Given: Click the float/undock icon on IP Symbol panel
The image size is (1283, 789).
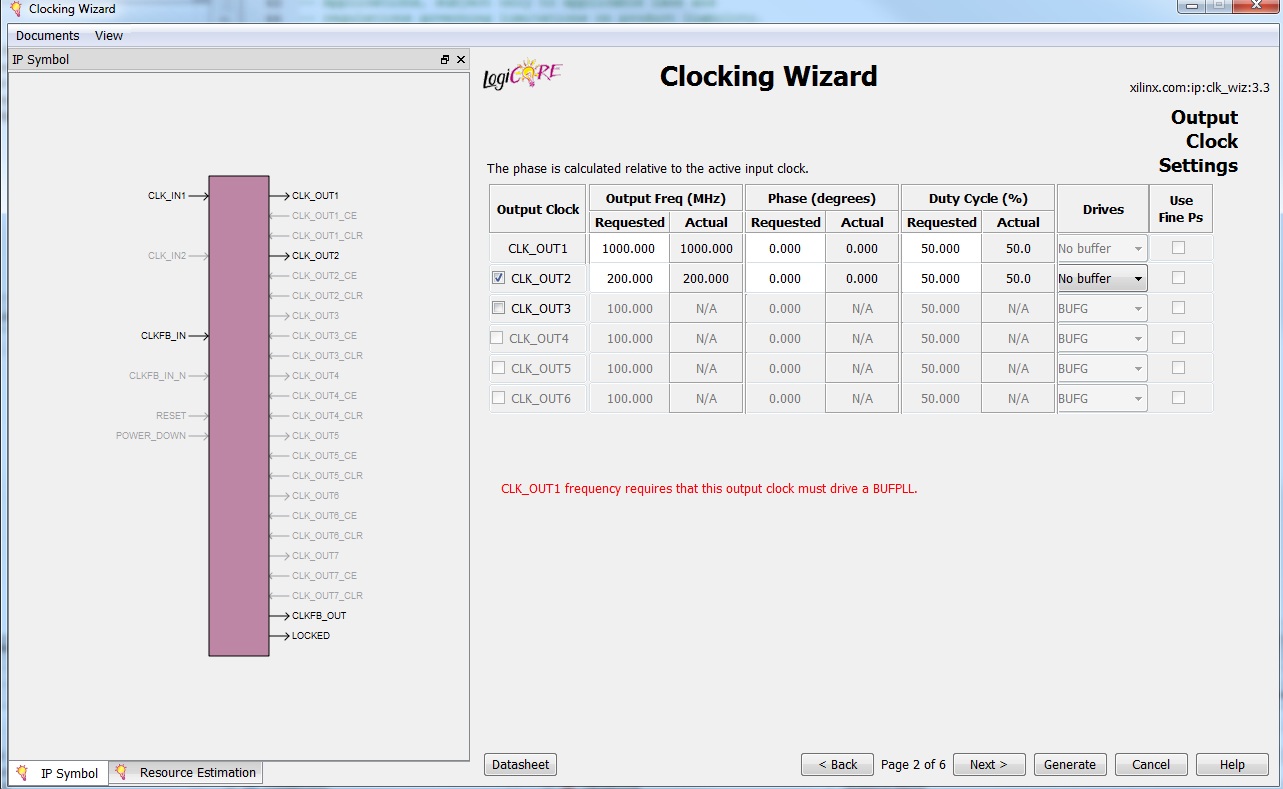Looking at the screenshot, I should 444,59.
